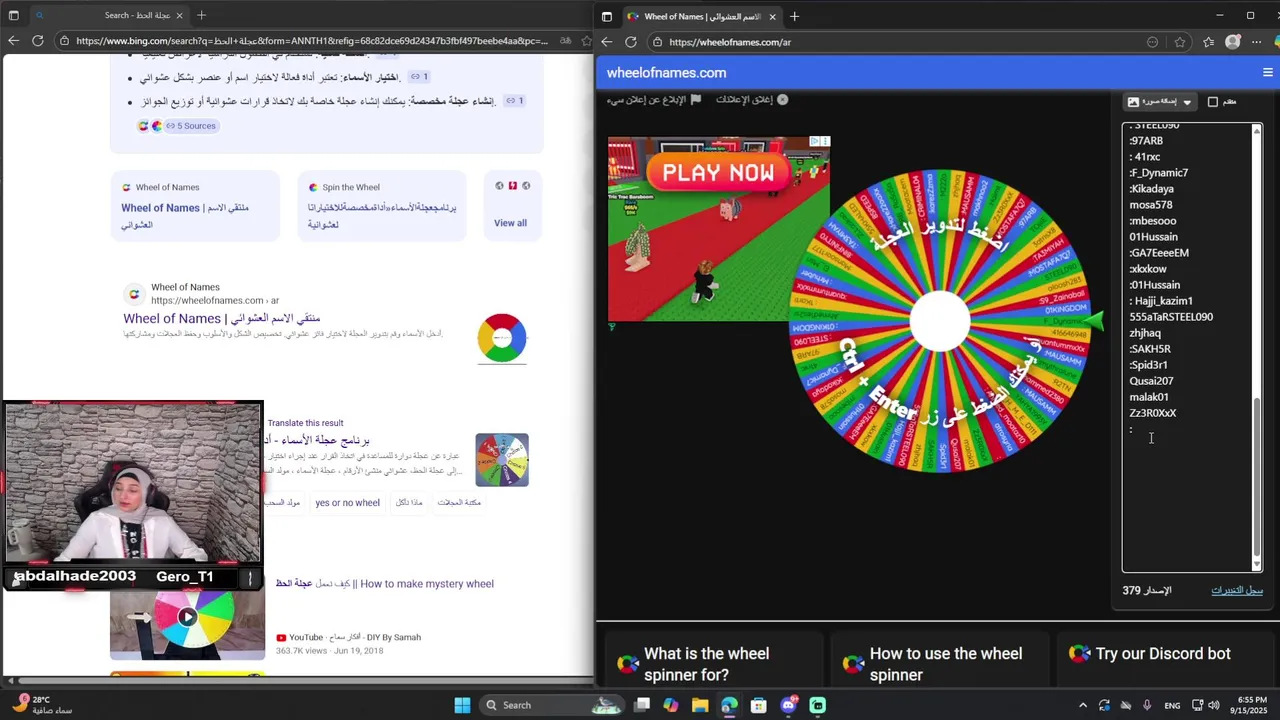Open the browser three-dots settings menu

pos(1257,42)
